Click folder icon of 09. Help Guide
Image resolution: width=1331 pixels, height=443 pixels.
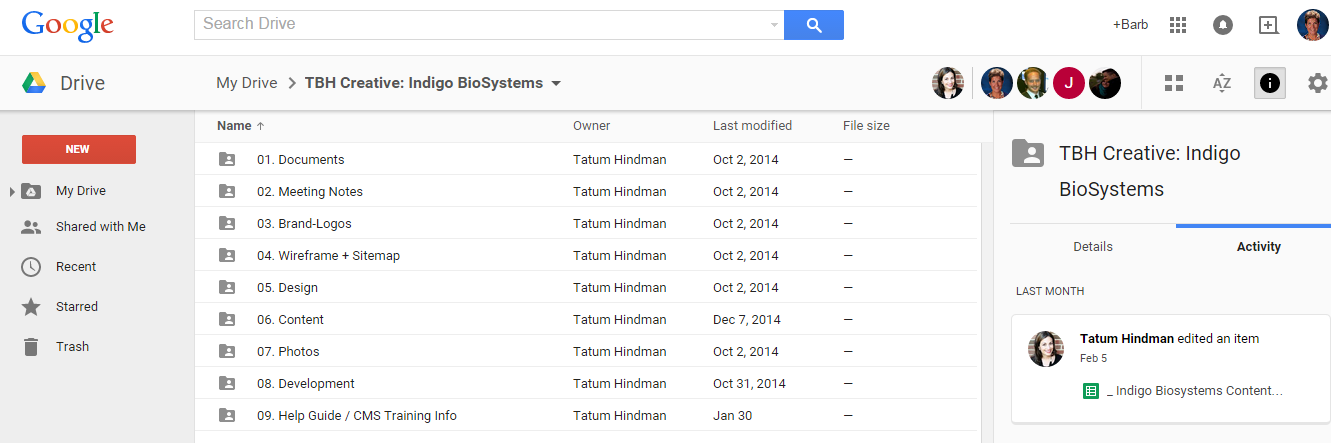(x=227, y=415)
